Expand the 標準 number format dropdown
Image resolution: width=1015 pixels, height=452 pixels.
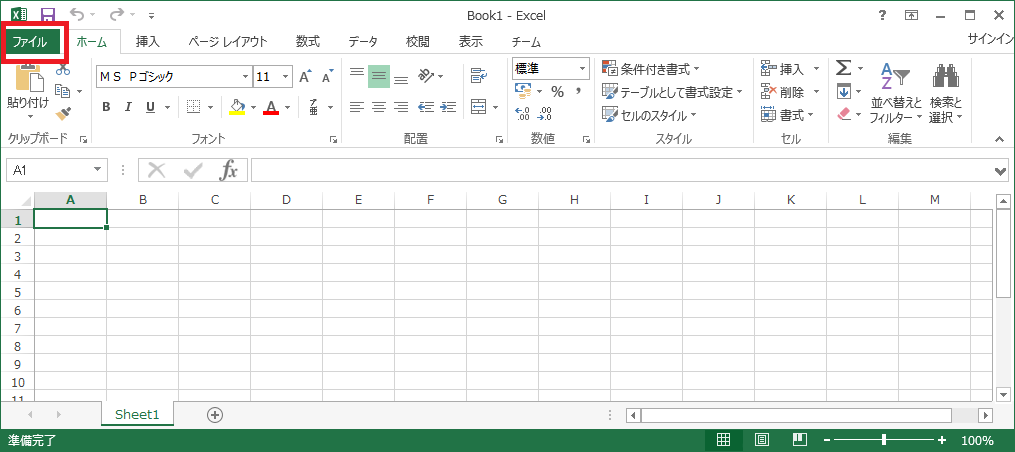(x=582, y=69)
